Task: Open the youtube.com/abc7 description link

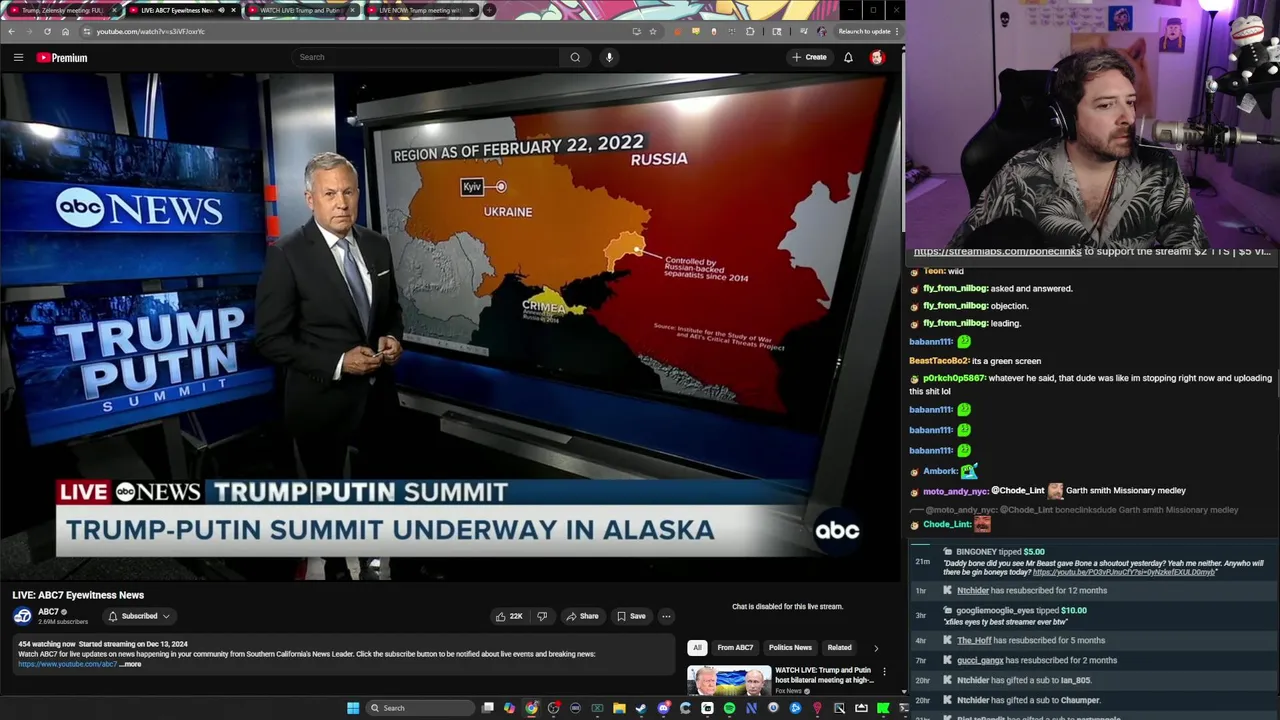Action: pyautogui.click(x=67, y=664)
